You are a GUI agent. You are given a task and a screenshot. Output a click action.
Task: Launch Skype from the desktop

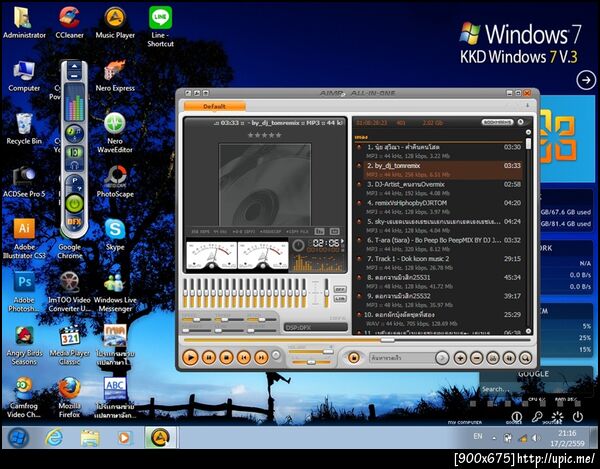(115, 234)
